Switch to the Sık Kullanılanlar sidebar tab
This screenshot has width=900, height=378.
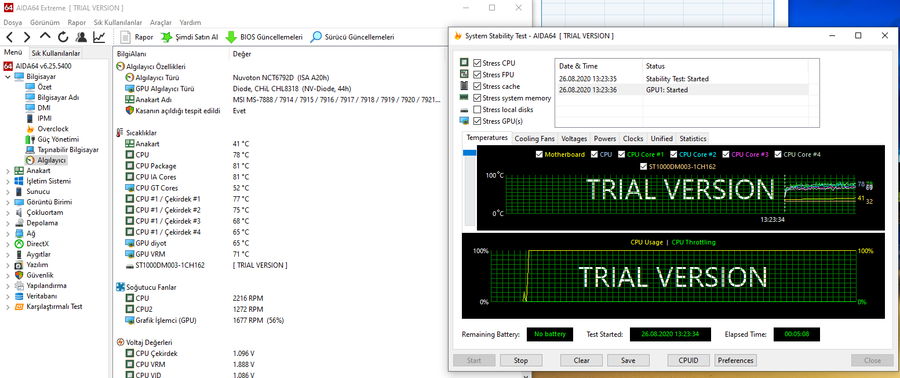click(x=56, y=53)
